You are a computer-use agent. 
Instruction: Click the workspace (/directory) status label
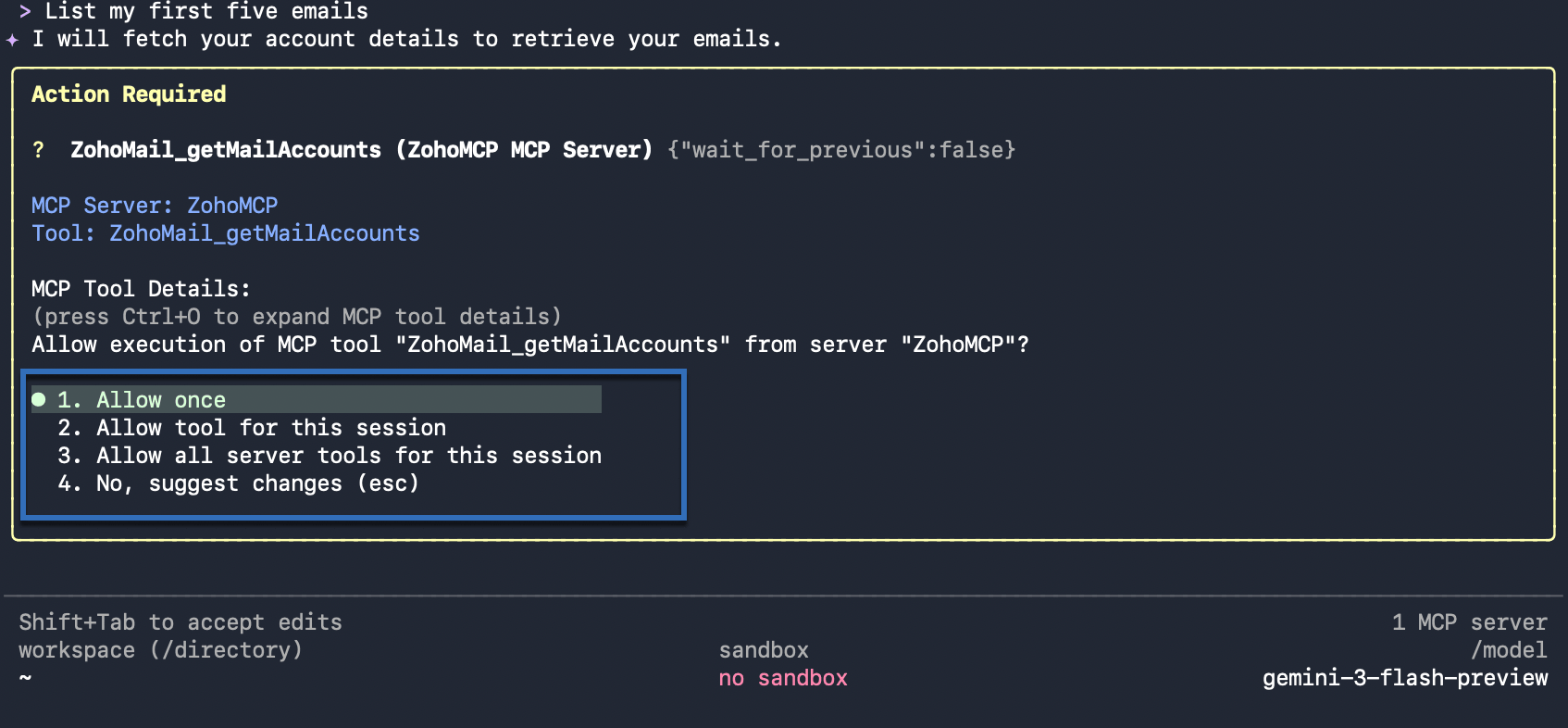point(161,650)
